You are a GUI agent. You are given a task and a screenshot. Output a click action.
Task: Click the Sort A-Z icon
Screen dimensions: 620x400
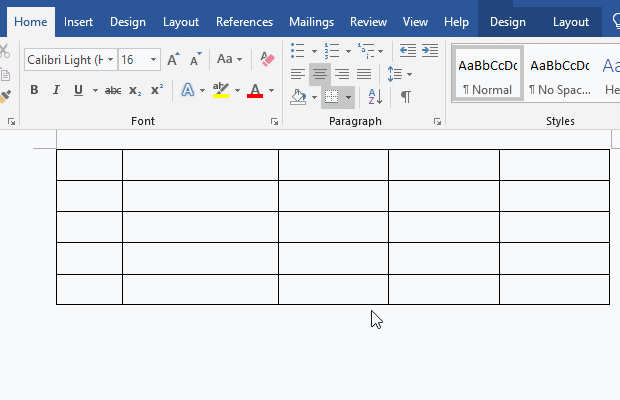[375, 97]
